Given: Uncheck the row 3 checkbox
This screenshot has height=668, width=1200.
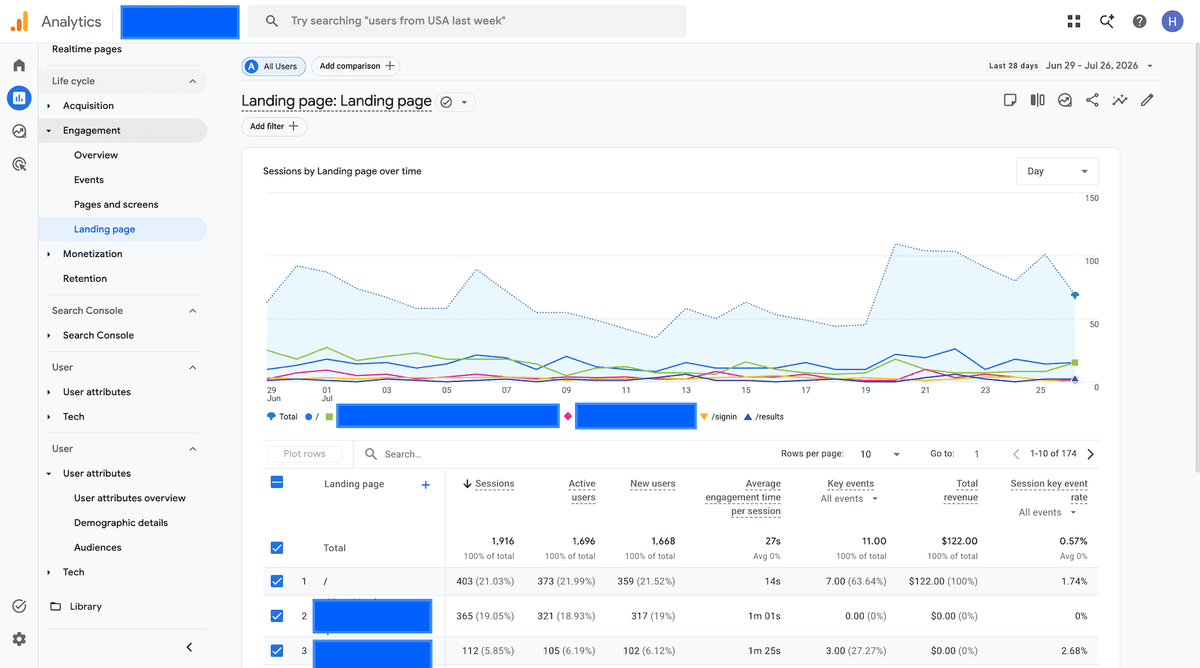Looking at the screenshot, I should [x=277, y=651].
